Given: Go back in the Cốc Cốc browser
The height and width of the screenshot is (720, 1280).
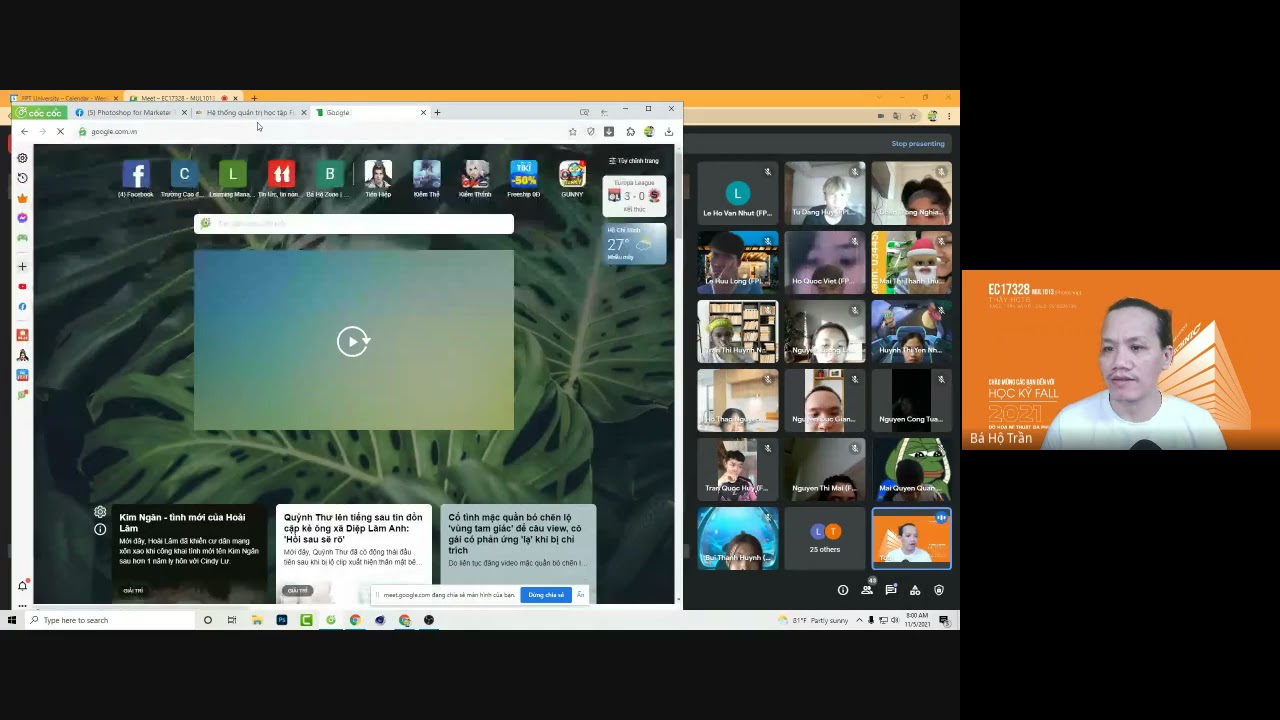Looking at the screenshot, I should [x=24, y=132].
